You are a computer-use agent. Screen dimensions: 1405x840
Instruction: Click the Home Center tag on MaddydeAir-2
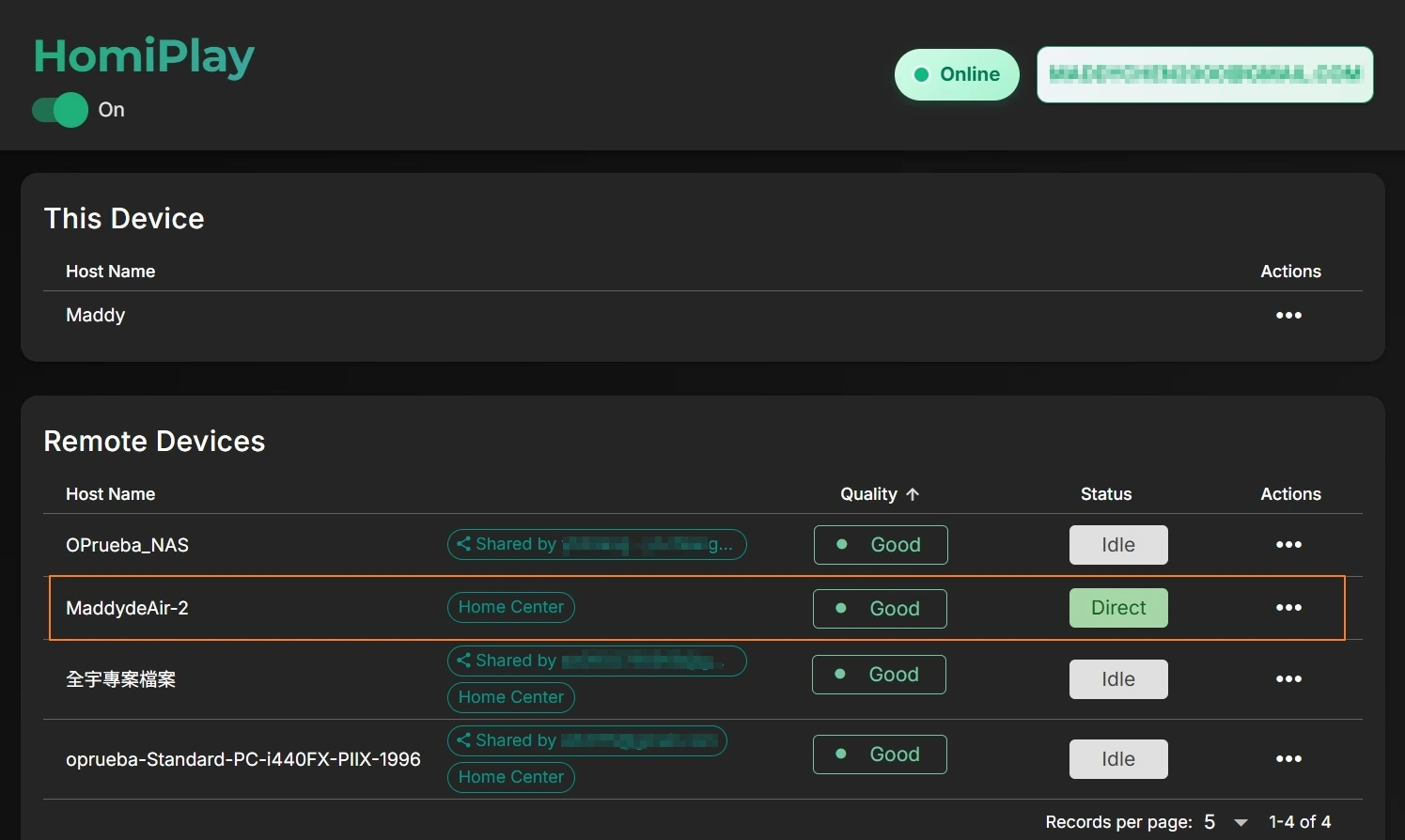(511, 608)
